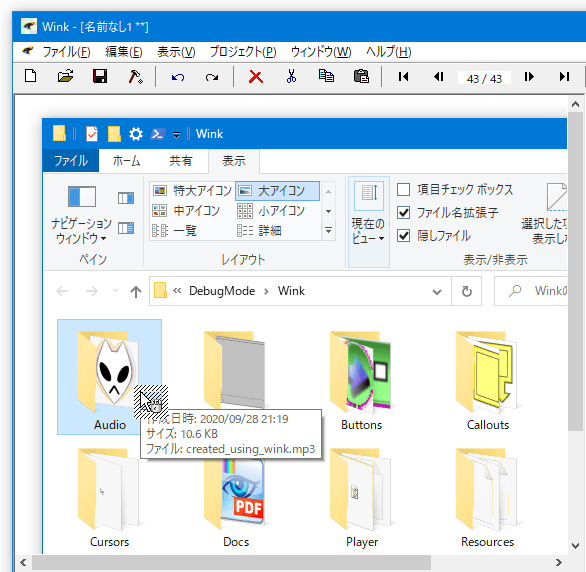The width and height of the screenshot is (586, 572).
Task: Click the Wink app icon in the menu bar
Action: tap(27, 51)
